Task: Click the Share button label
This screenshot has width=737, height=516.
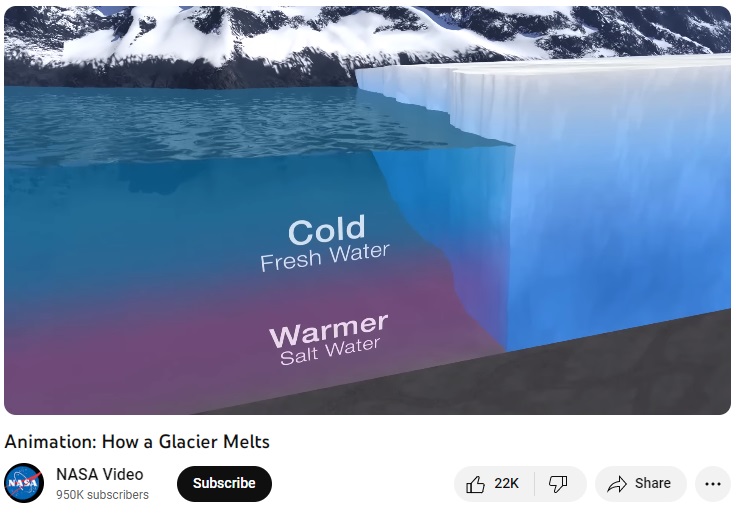Action: (652, 484)
